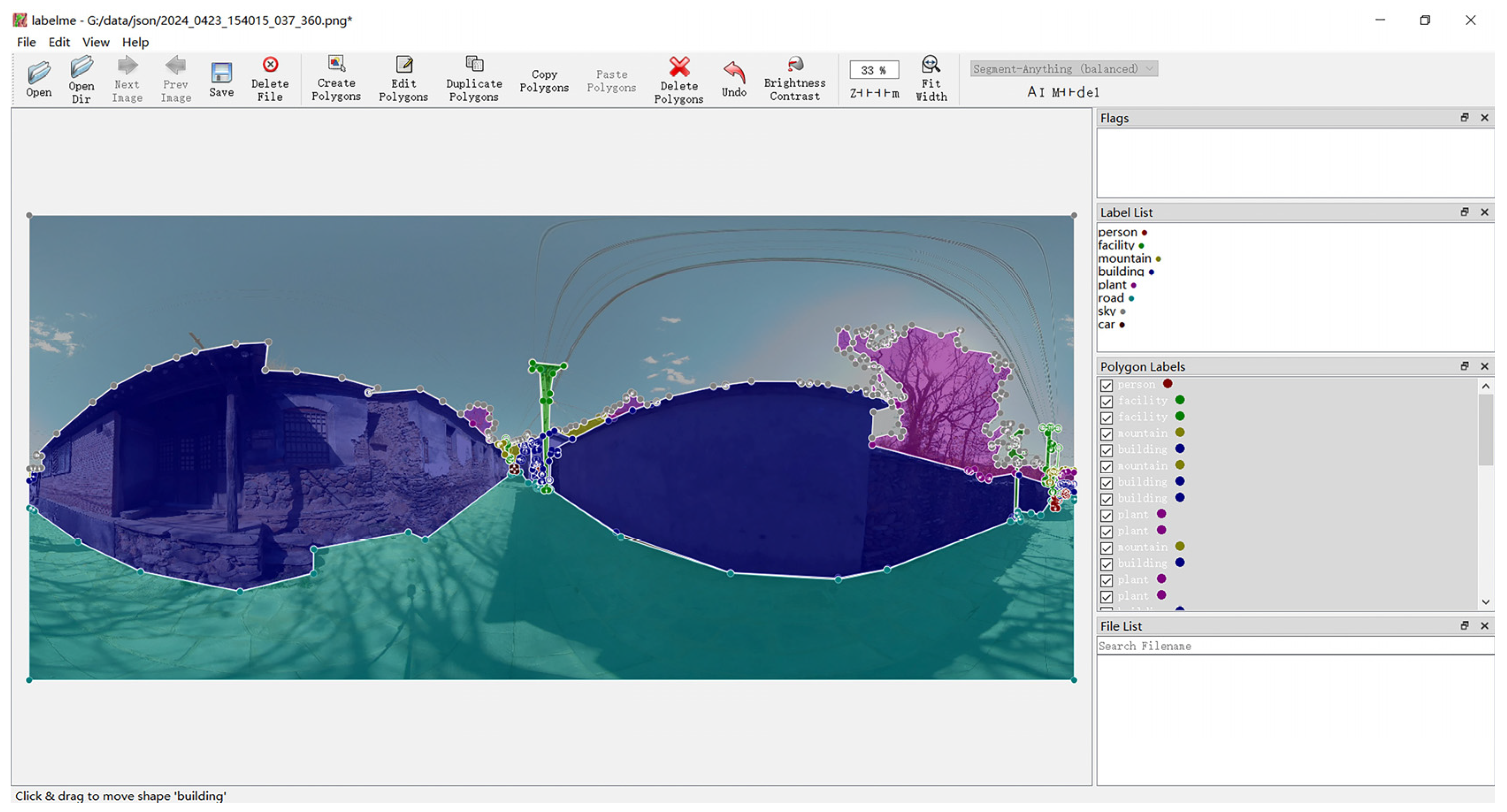Undo the last action
Image resolution: width=1507 pixels, height=812 pixels.
(x=734, y=73)
